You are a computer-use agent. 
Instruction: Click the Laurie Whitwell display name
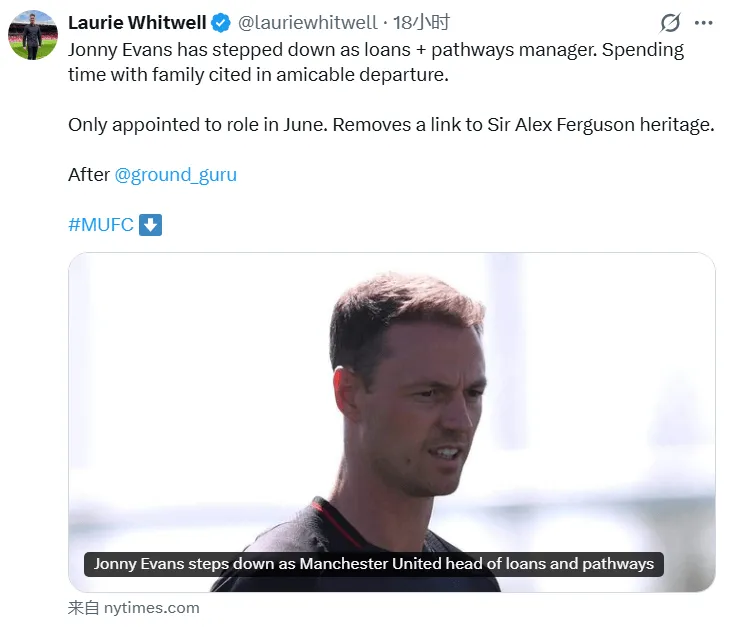(x=137, y=23)
